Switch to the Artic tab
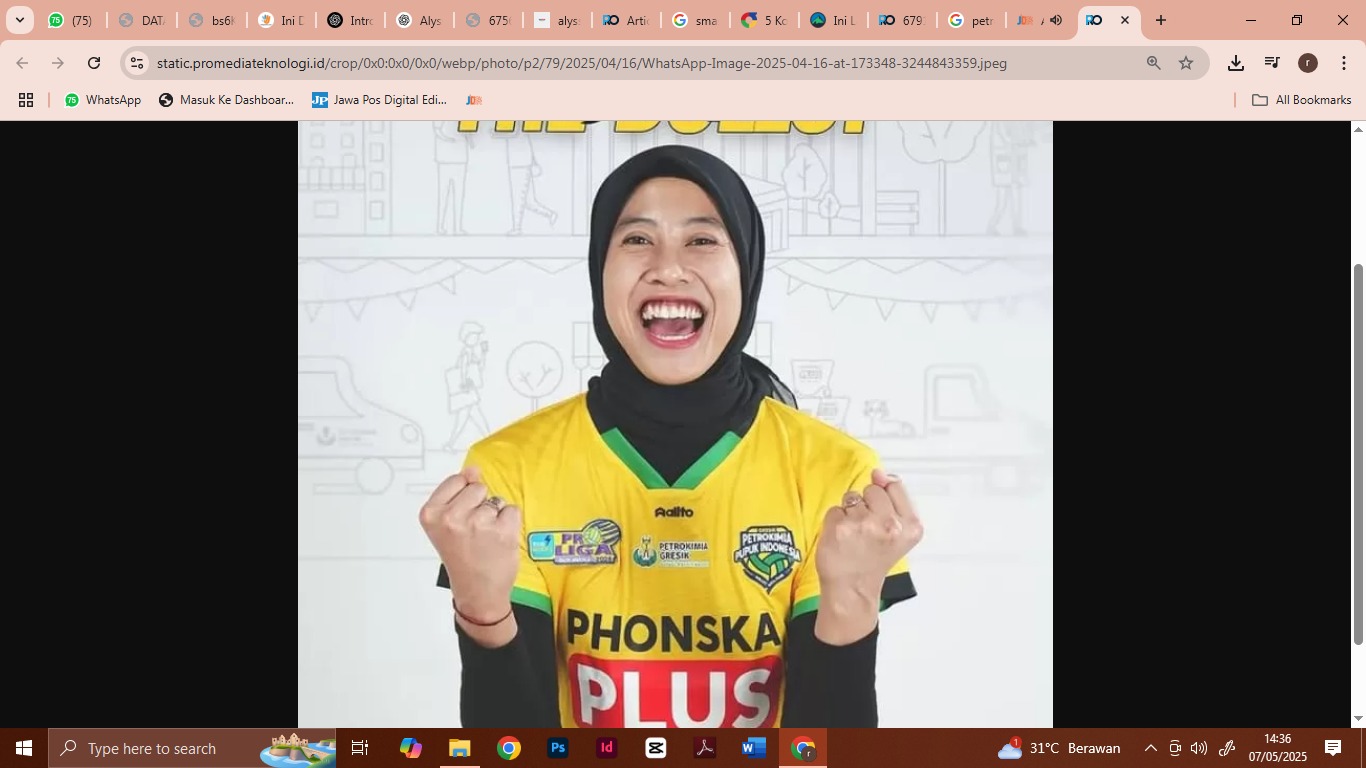Image resolution: width=1366 pixels, height=768 pixels. coord(627,20)
